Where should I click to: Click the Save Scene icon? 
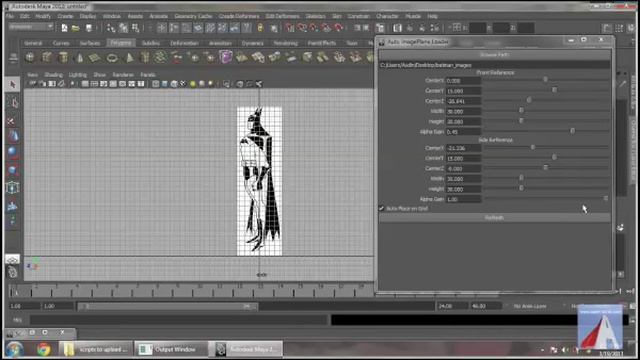(x=89, y=28)
